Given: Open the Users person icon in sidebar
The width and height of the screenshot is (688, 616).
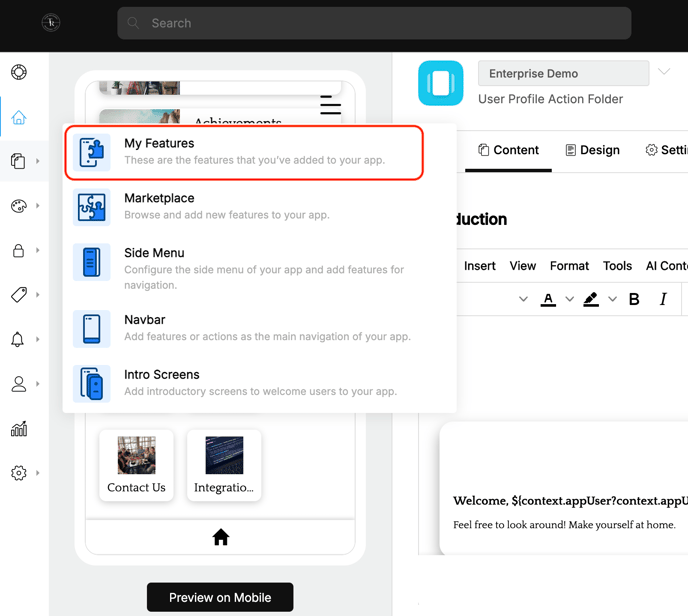Looking at the screenshot, I should coord(18,384).
